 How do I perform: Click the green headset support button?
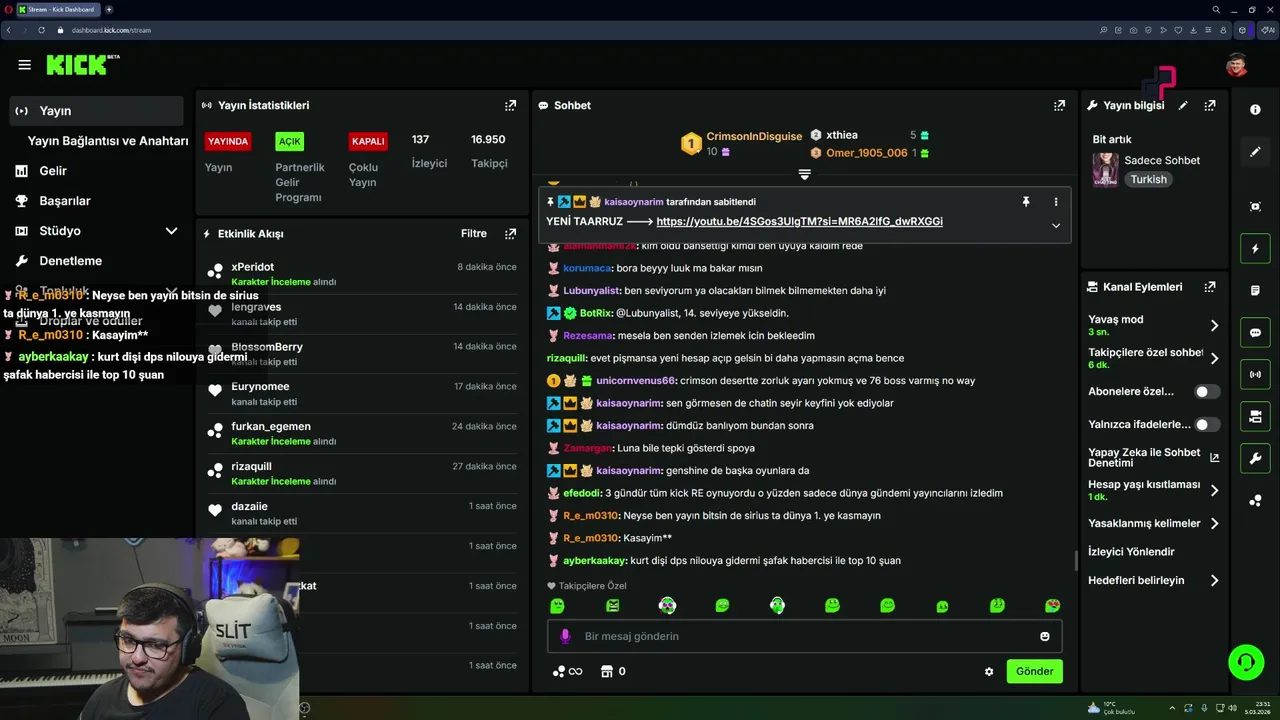[1246, 662]
